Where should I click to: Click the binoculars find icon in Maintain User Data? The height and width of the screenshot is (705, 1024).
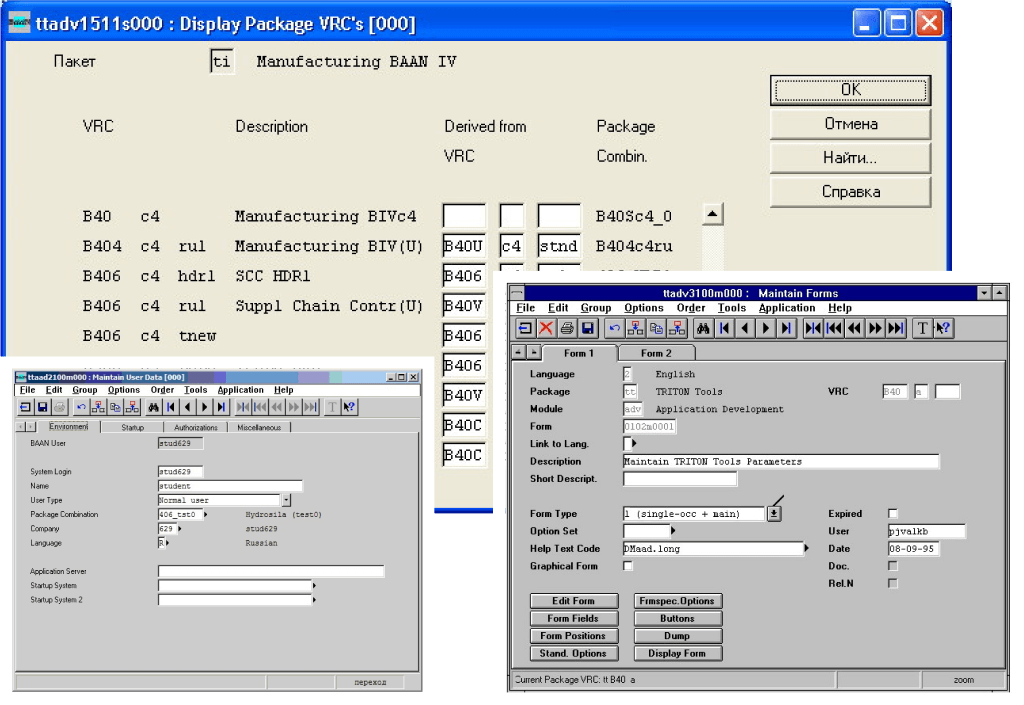point(153,407)
